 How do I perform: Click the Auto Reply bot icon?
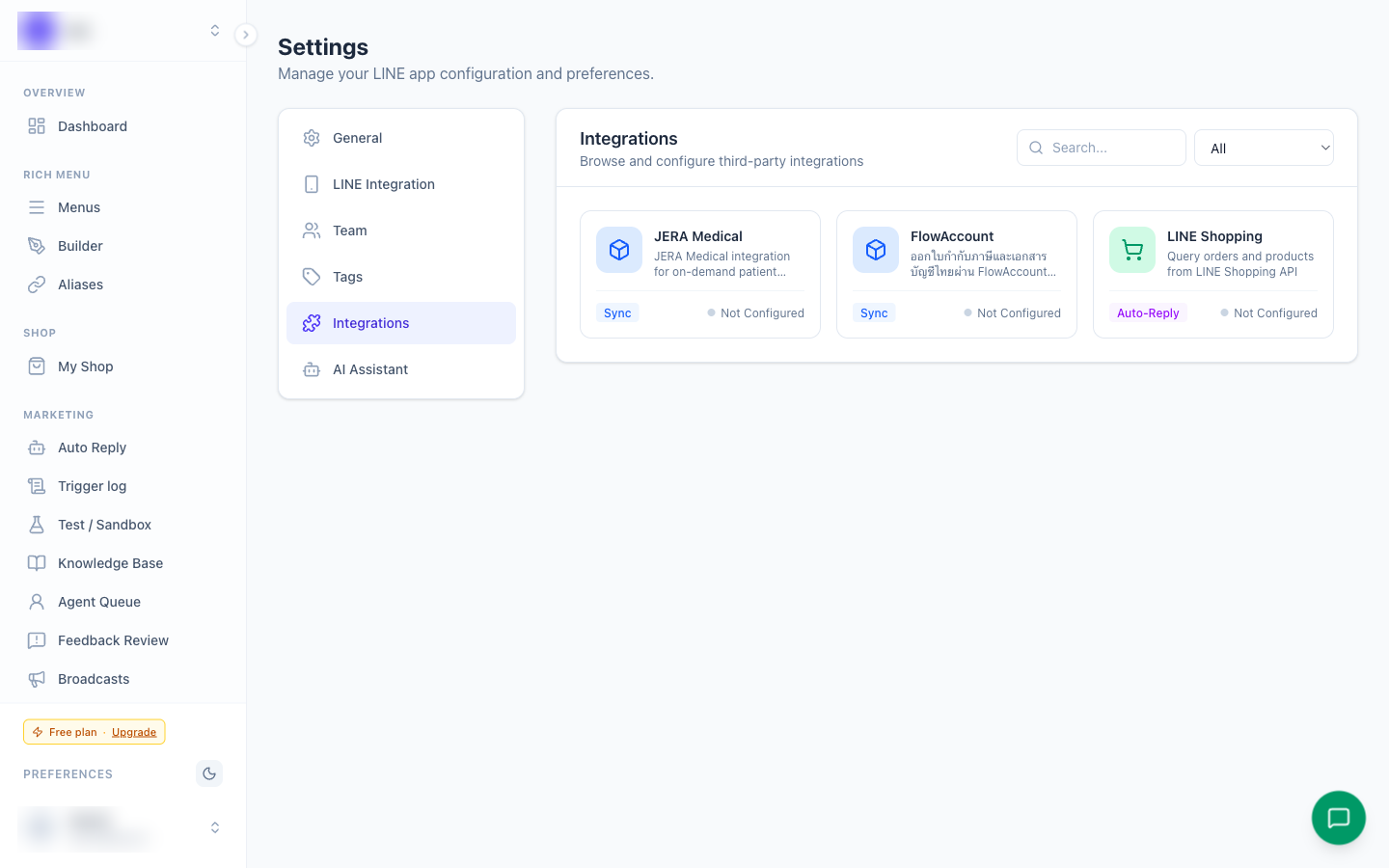tap(37, 448)
